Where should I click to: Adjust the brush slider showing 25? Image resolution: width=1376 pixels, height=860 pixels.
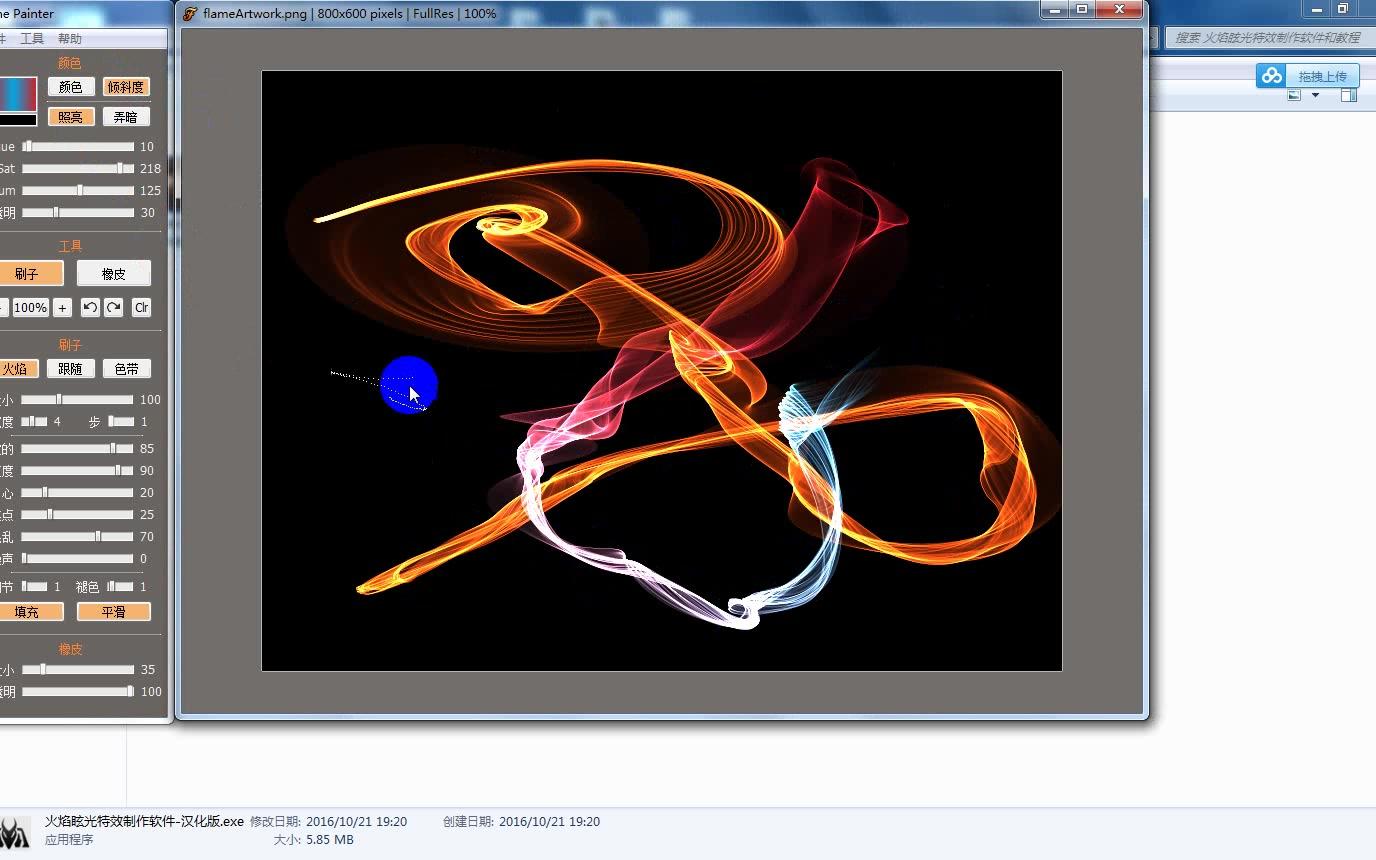coord(78,515)
